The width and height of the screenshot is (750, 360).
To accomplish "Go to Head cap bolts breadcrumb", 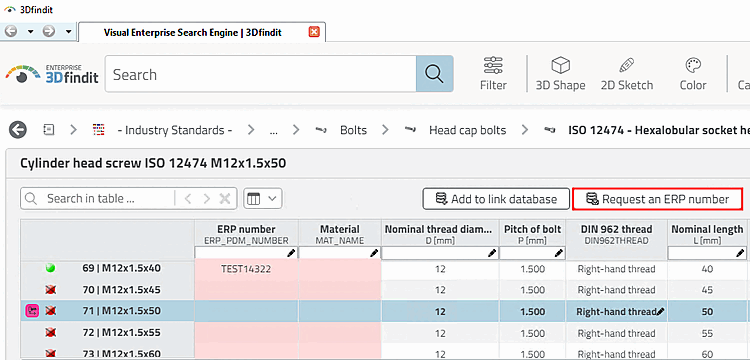I will tap(467, 130).
